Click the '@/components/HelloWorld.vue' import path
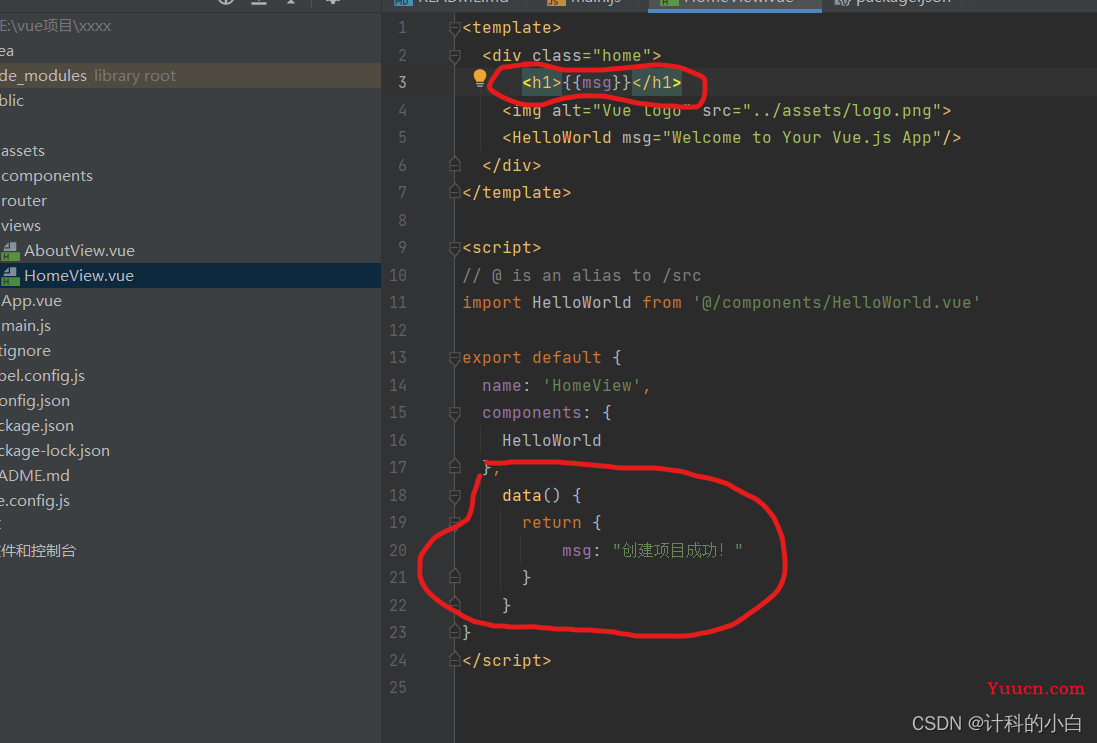Image resolution: width=1097 pixels, height=743 pixels. [x=837, y=302]
